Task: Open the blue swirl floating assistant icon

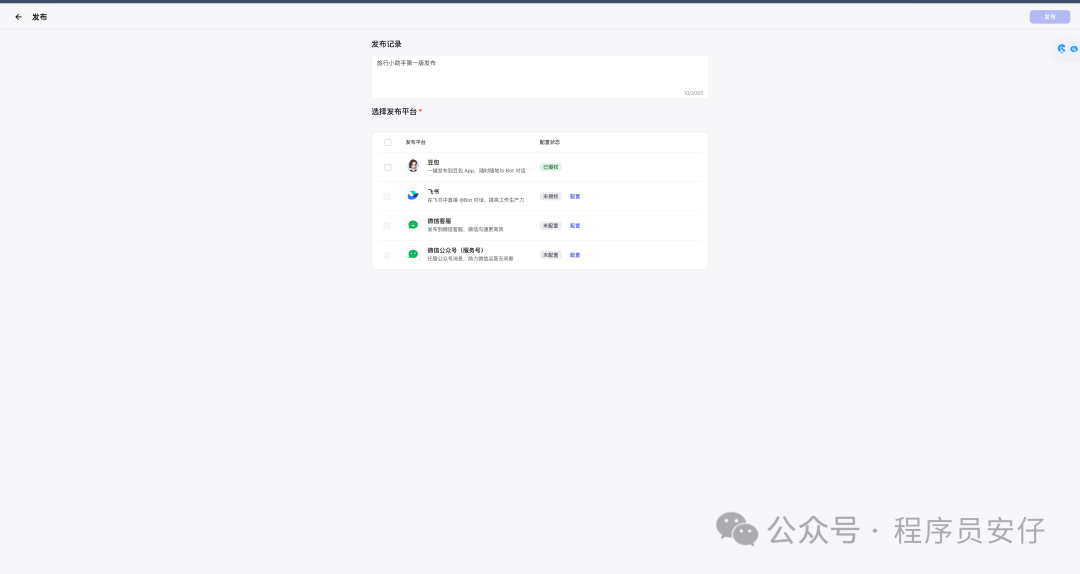Action: coord(1062,48)
